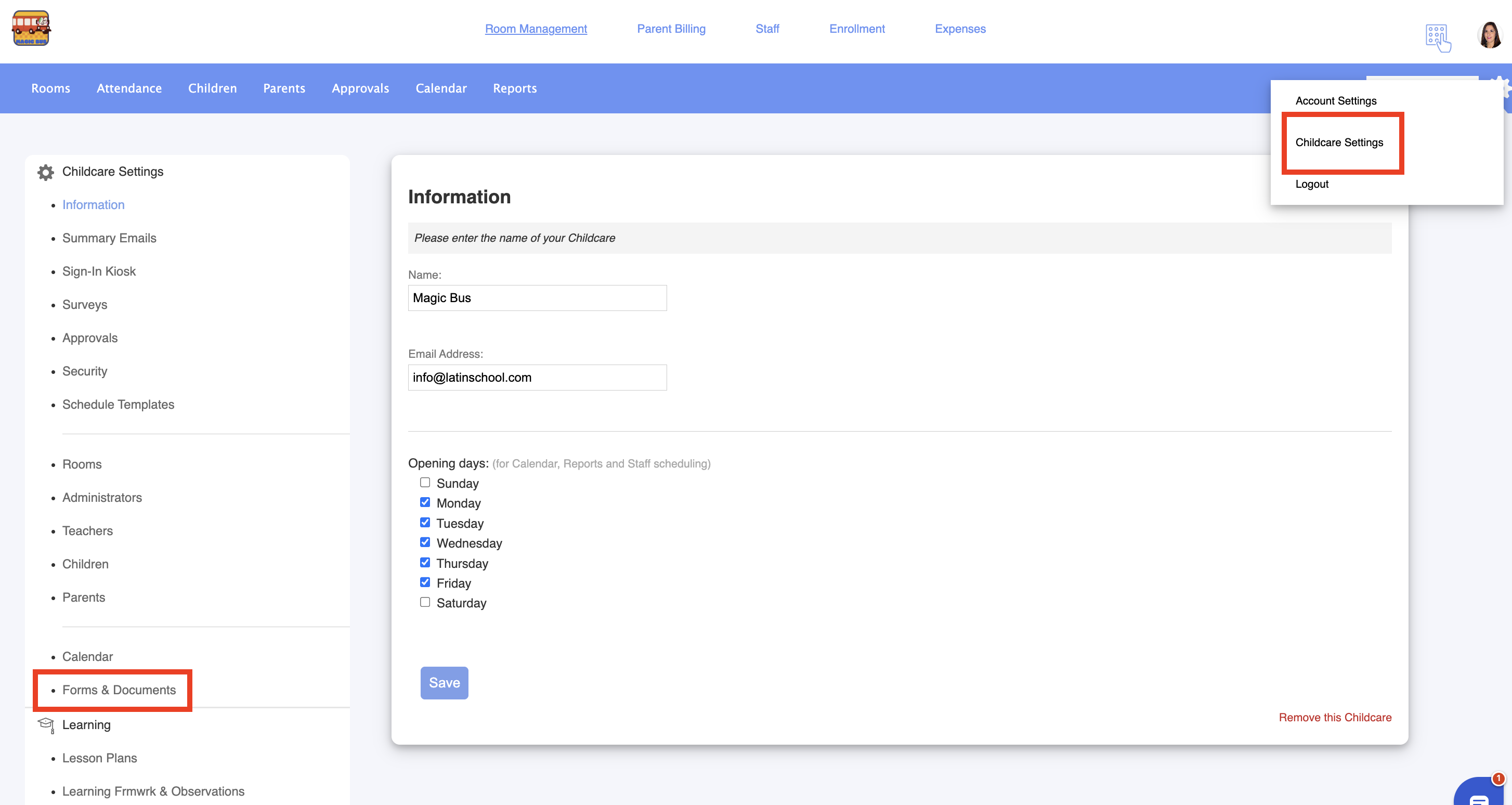The image size is (1512, 805).
Task: Click the Remove this Childcare link
Action: [1335, 718]
